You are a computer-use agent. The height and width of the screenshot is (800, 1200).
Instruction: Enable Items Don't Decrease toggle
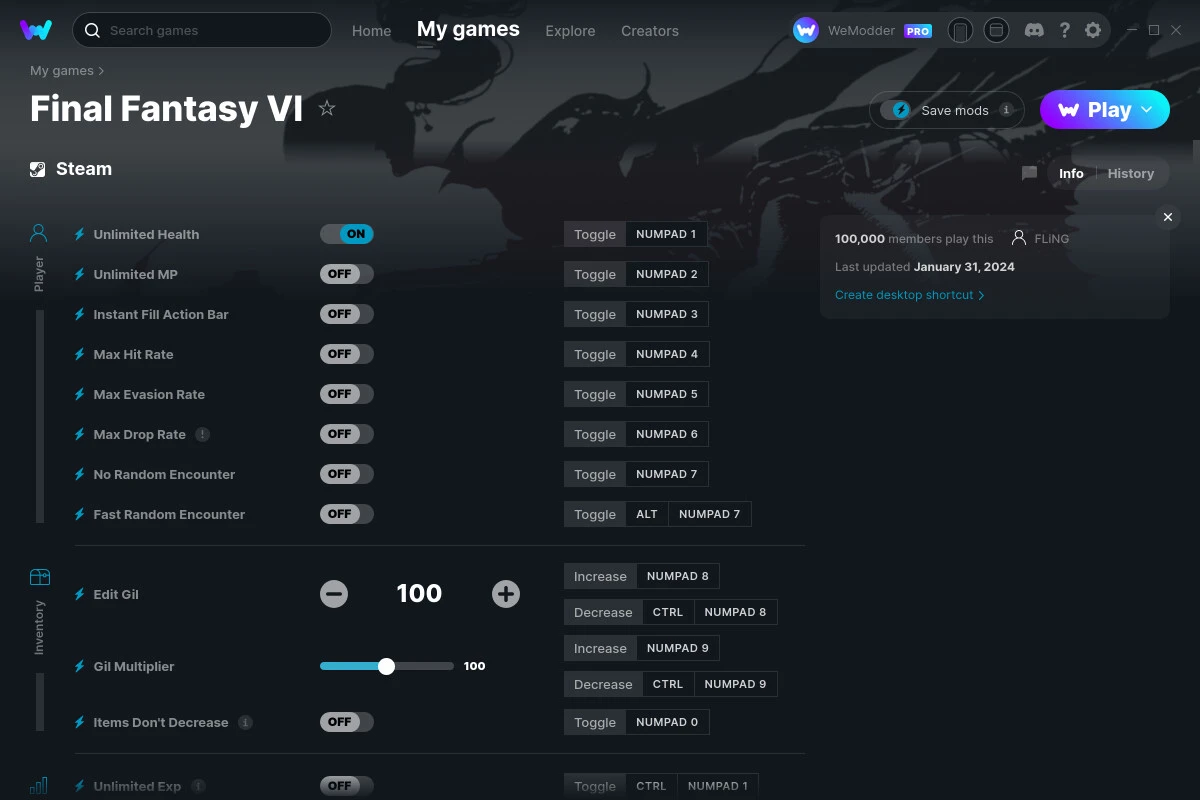coord(347,722)
